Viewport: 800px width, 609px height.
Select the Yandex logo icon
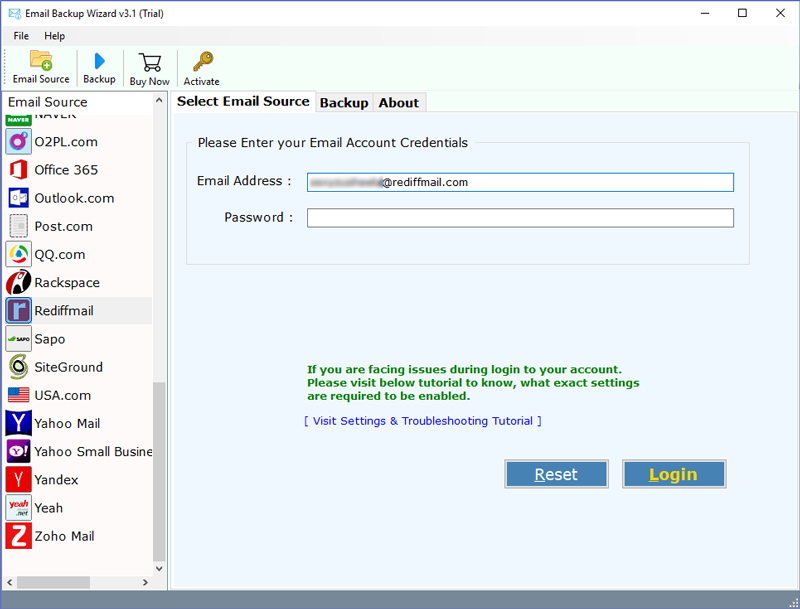18,479
